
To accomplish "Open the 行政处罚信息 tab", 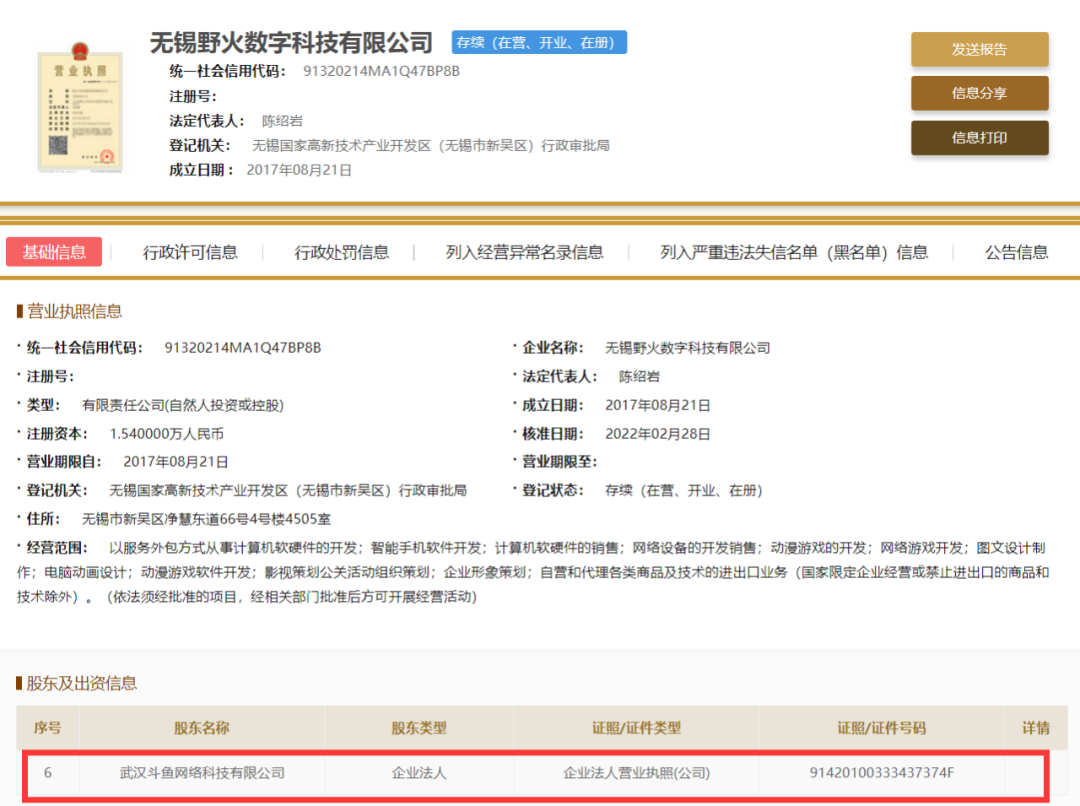I will pyautogui.click(x=342, y=253).
